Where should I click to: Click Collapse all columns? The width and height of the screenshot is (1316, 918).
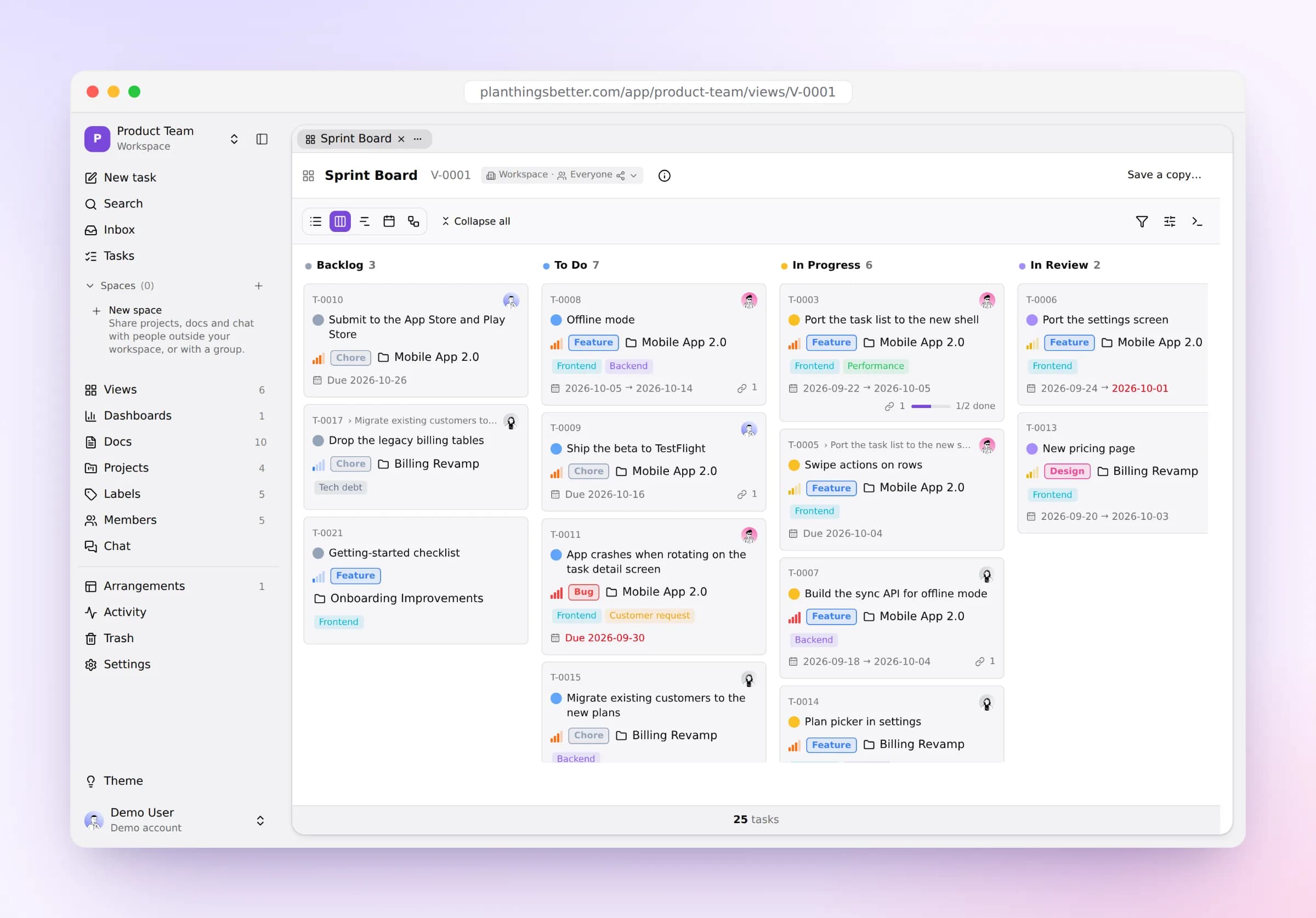tap(476, 222)
